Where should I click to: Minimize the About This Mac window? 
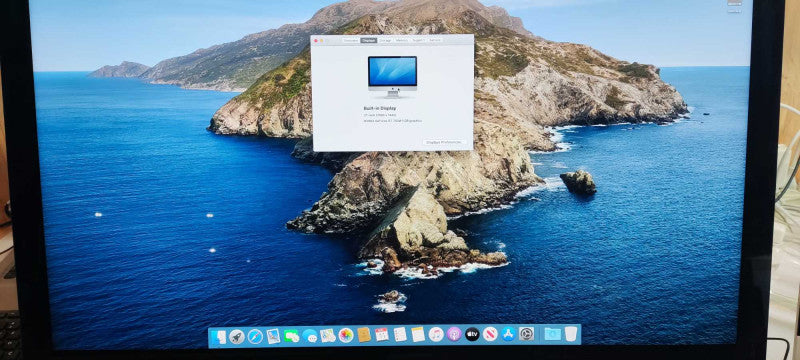[x=321, y=40]
